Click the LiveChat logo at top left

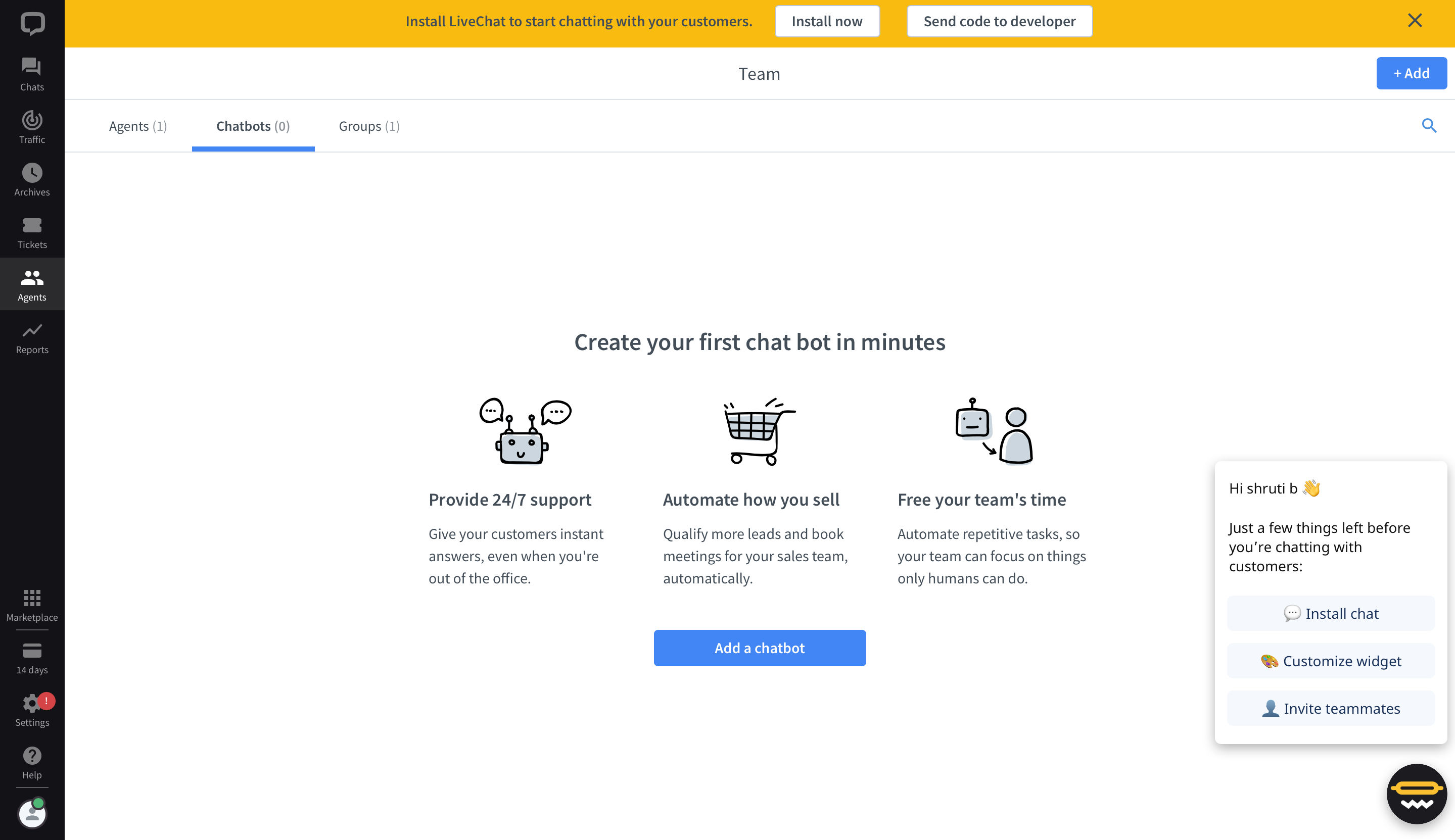(32, 23)
